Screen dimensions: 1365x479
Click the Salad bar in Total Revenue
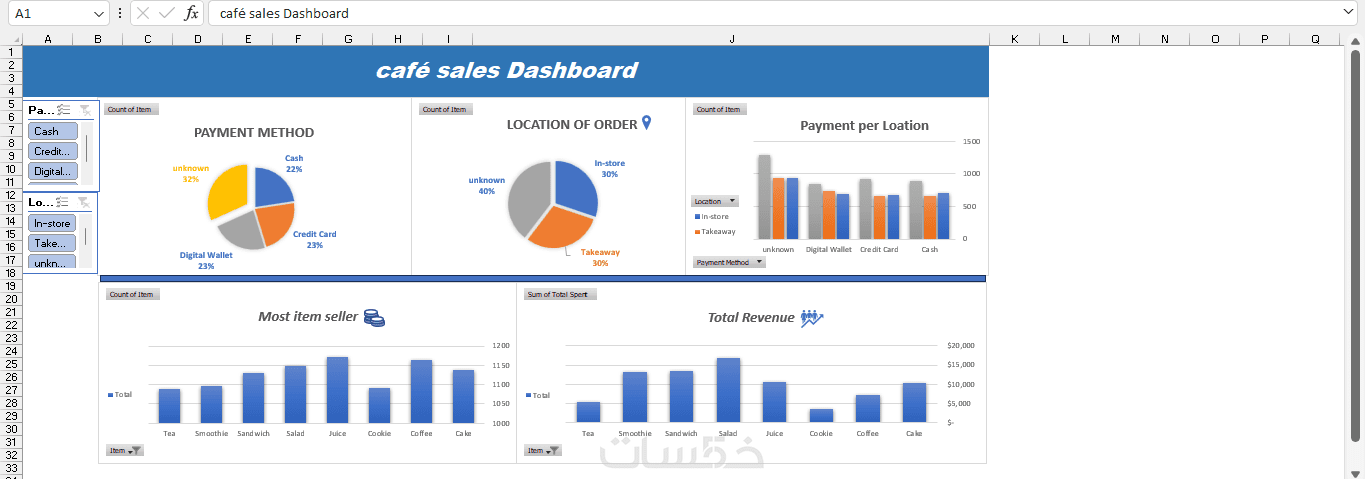click(728, 390)
